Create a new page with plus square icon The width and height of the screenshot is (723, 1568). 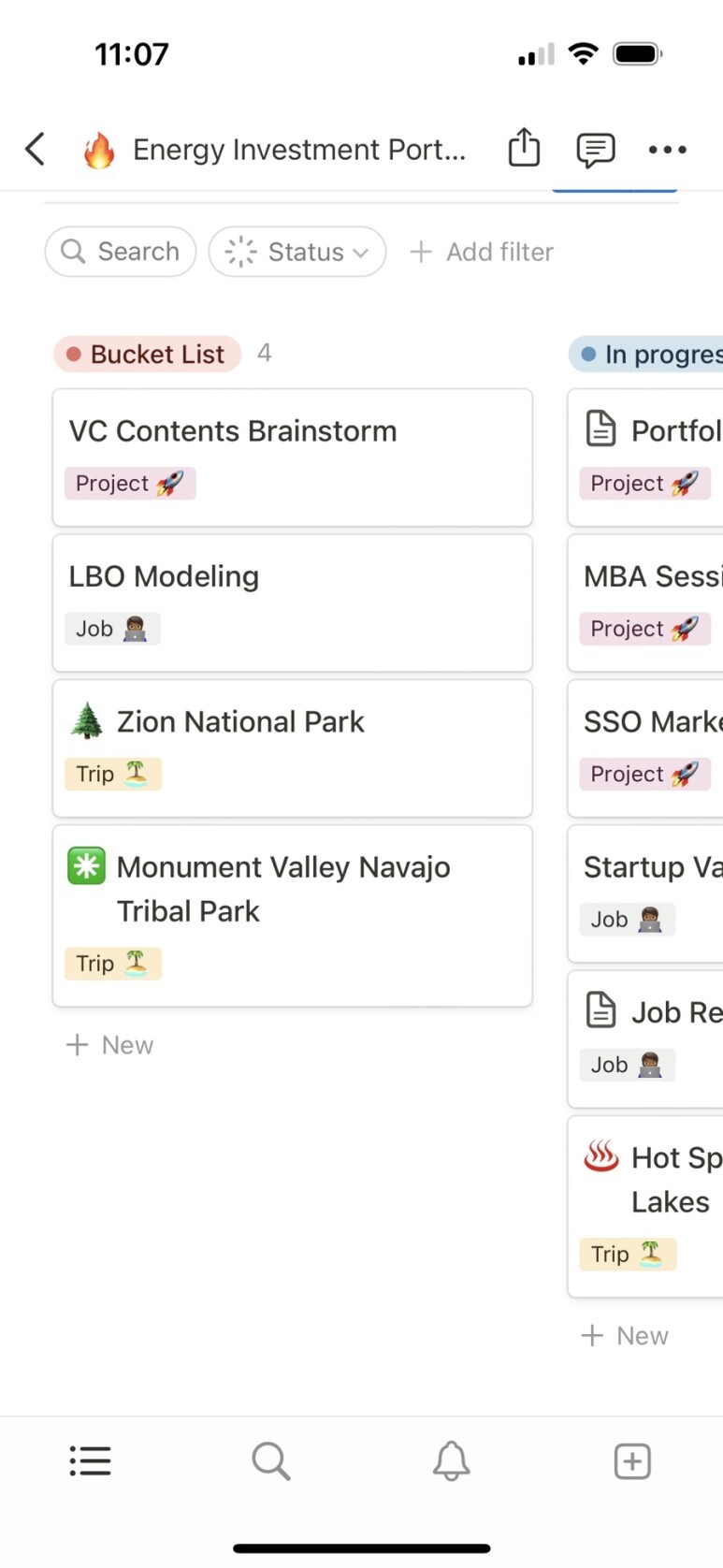(x=632, y=1460)
